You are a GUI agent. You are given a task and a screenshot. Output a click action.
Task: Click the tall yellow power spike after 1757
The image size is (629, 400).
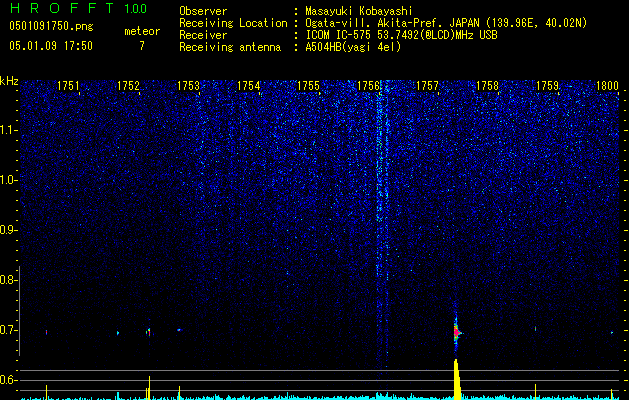point(457,379)
